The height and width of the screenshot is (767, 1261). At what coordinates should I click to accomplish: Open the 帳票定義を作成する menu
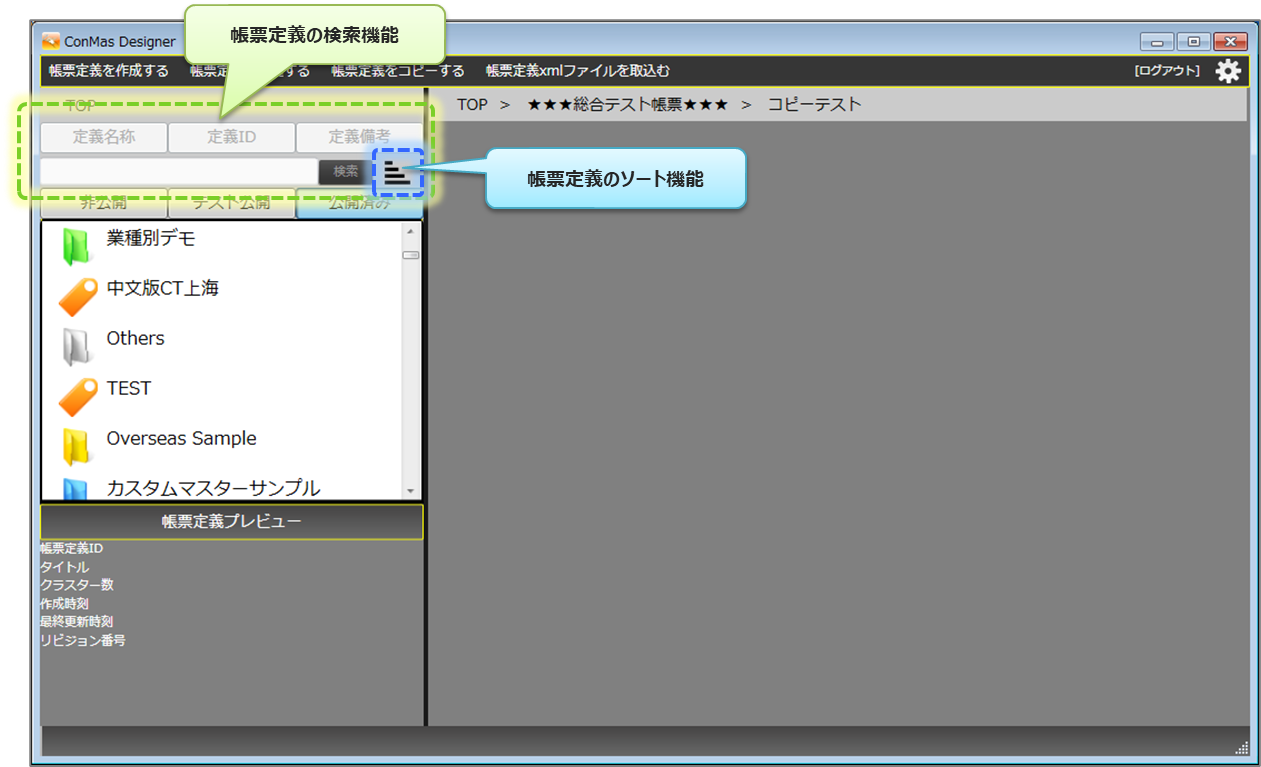pos(109,71)
